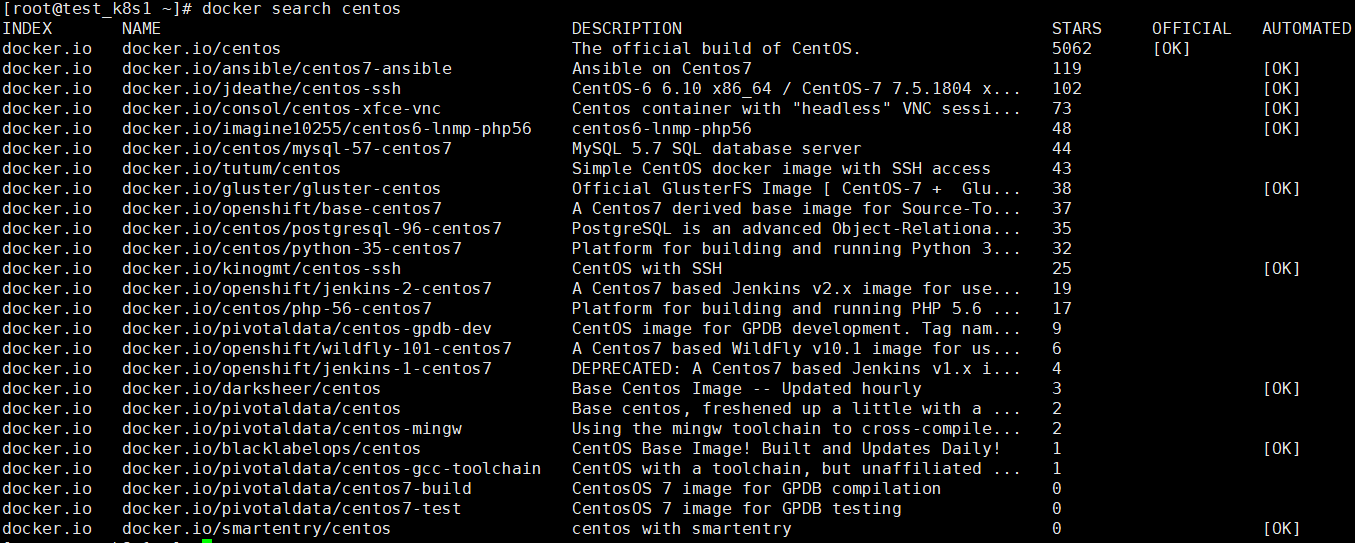Click the NAME column header

[141, 29]
